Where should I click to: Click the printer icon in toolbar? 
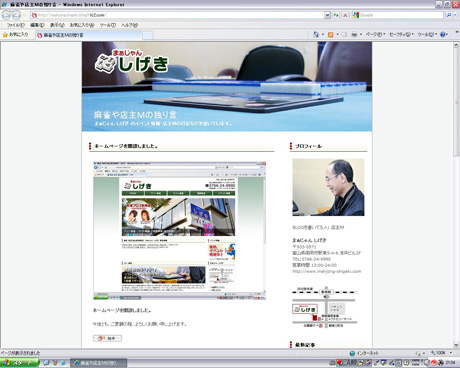point(354,34)
